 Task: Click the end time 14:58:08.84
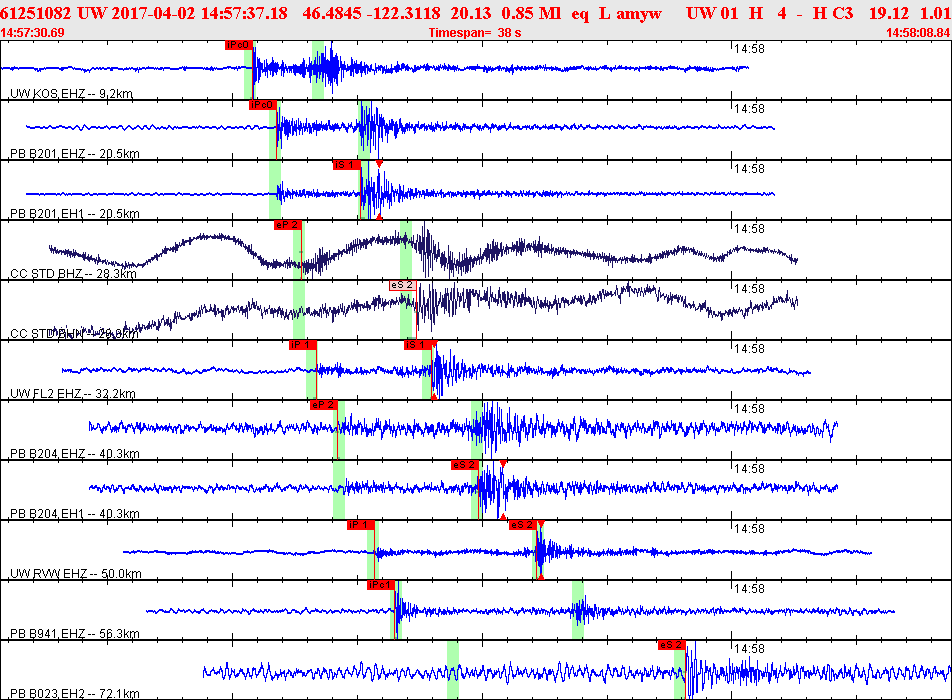click(x=919, y=33)
